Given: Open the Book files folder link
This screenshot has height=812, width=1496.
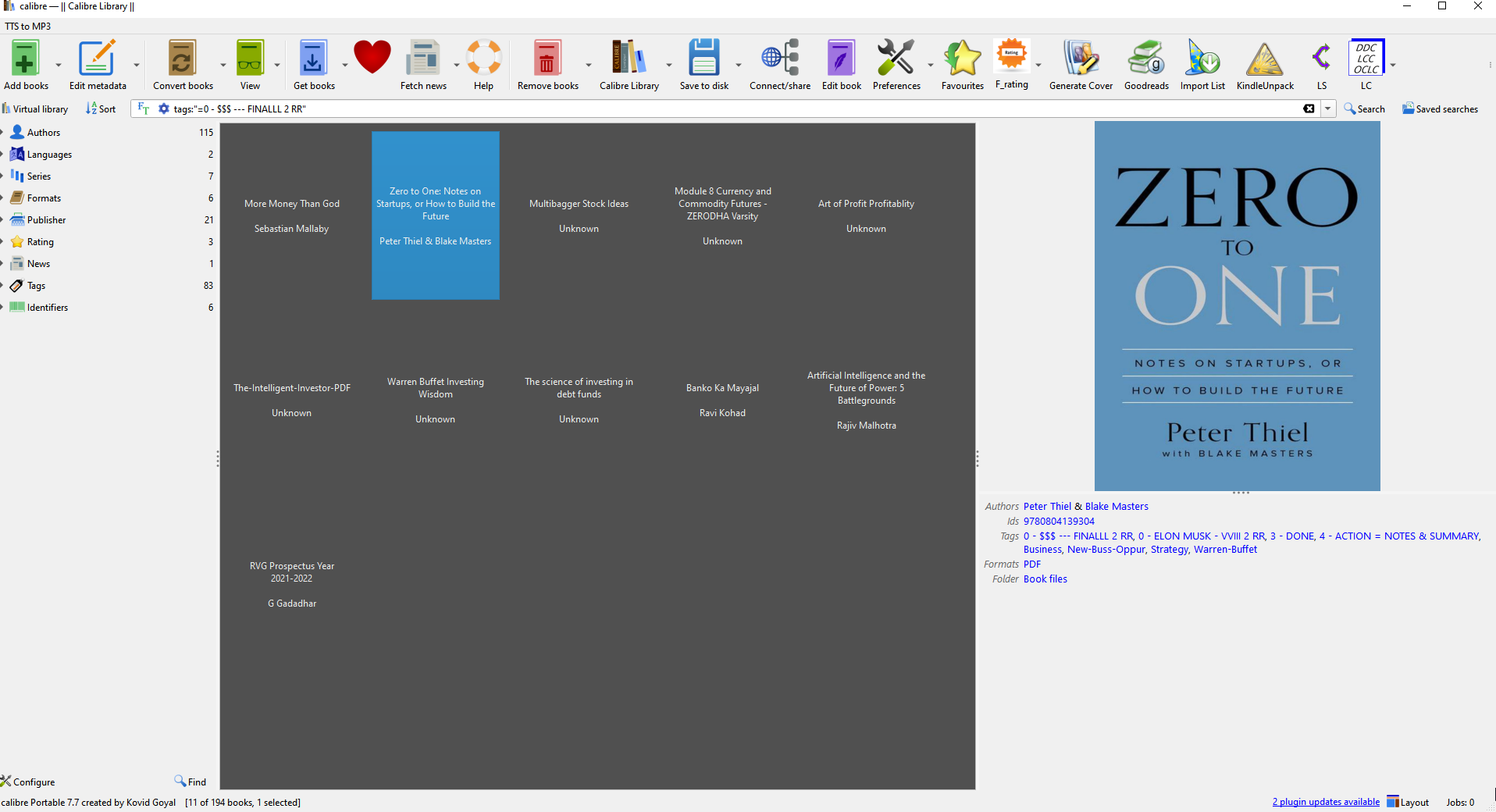Looking at the screenshot, I should 1045,579.
